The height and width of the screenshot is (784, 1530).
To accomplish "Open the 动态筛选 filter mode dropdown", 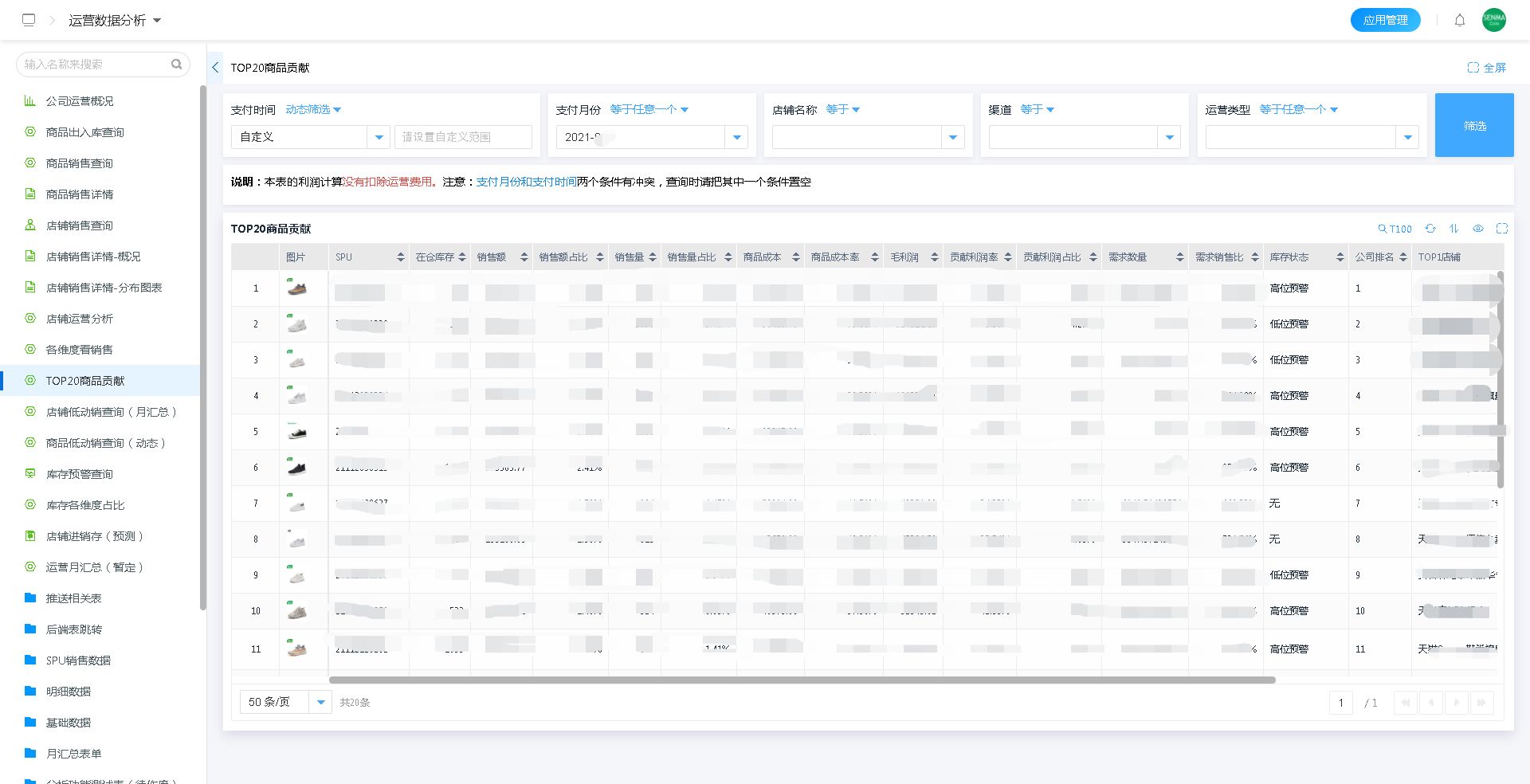I will pos(313,109).
